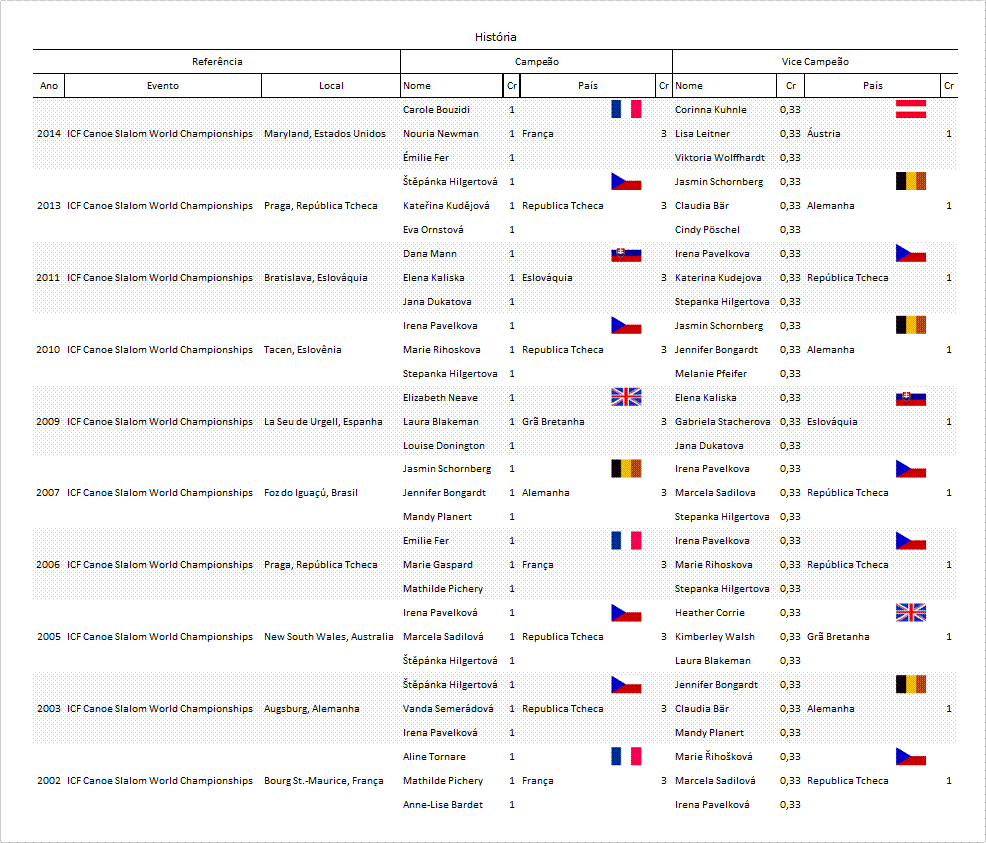This screenshot has height=843, width=986.
Task: Click the year 2002 cell
Action: click(48, 780)
